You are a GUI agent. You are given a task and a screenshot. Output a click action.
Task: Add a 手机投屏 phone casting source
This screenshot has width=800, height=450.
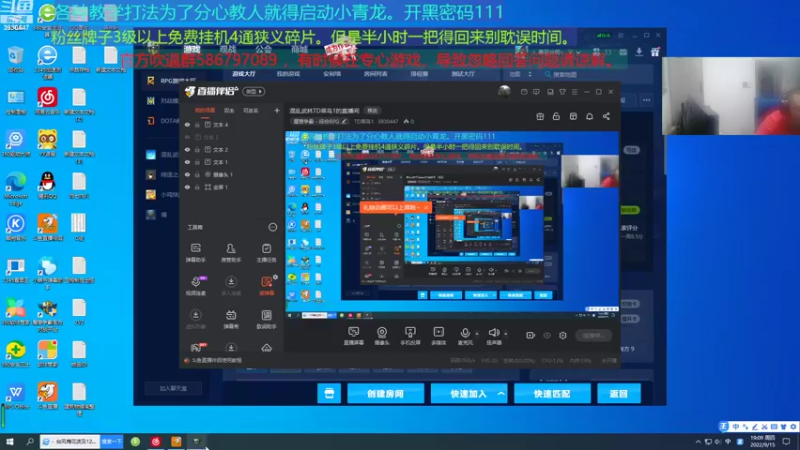[410, 336]
